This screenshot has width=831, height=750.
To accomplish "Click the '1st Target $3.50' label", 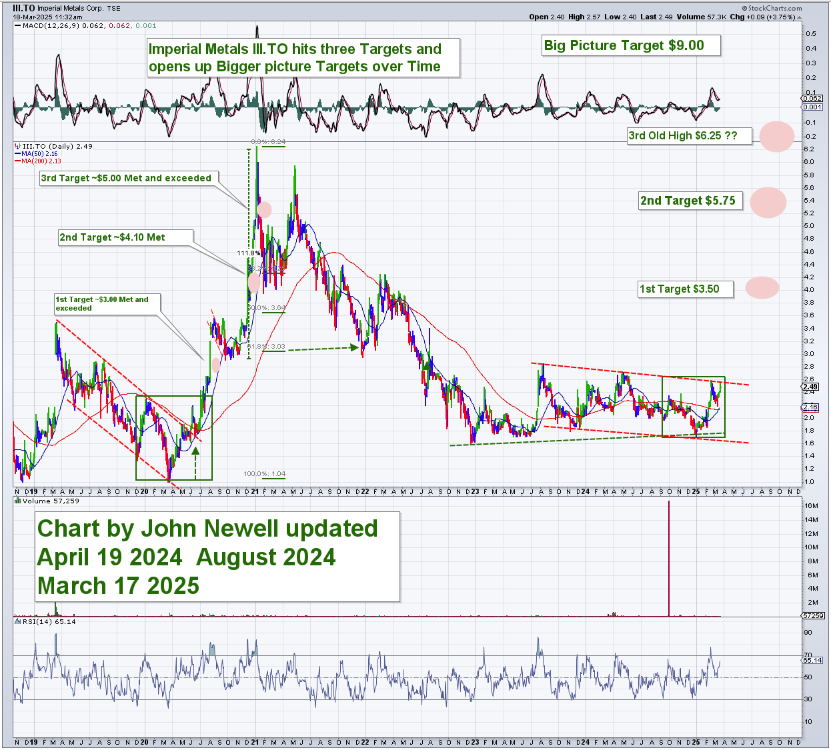I will pos(685,289).
